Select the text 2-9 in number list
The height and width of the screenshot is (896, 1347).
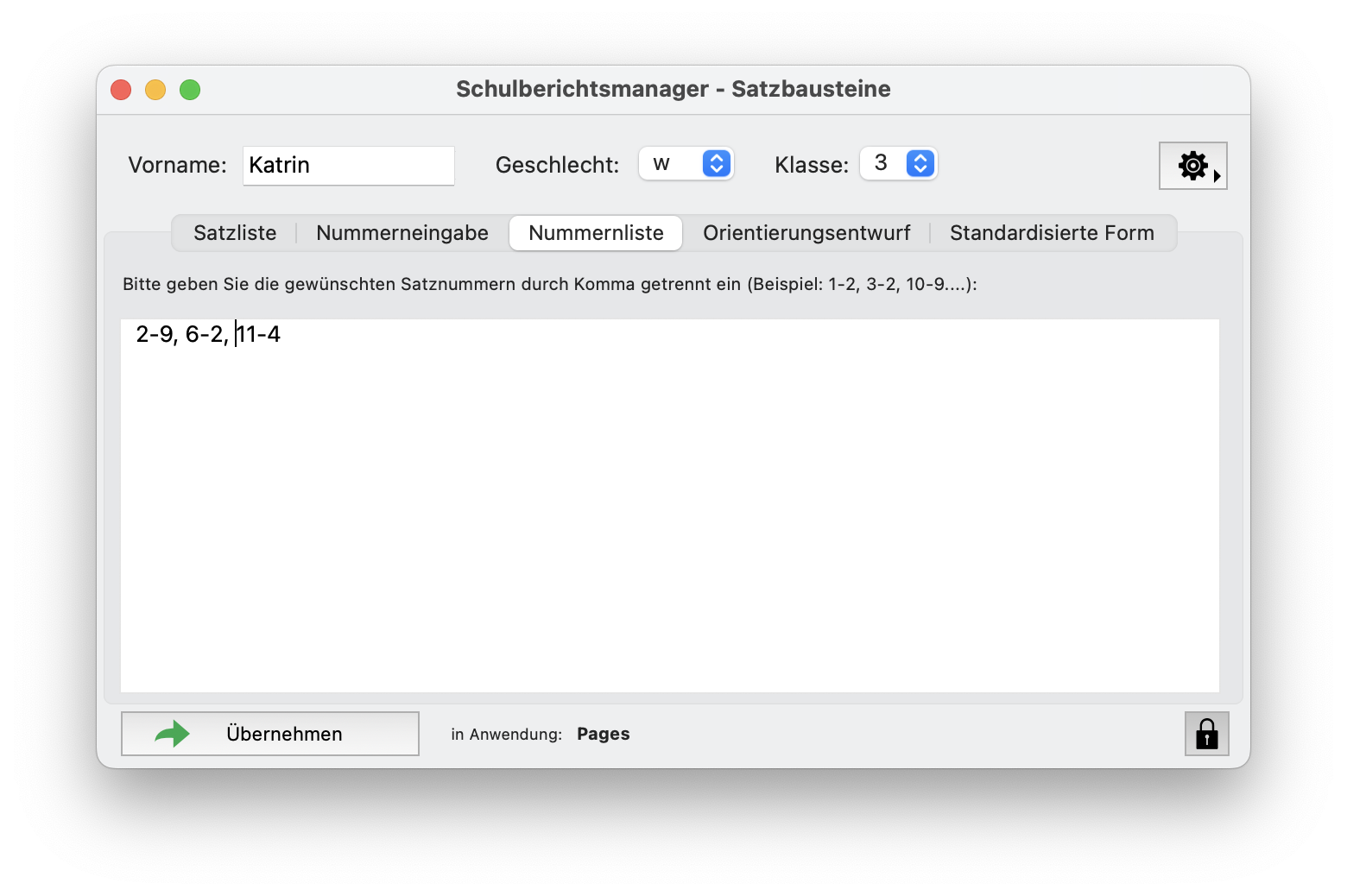coord(155,334)
